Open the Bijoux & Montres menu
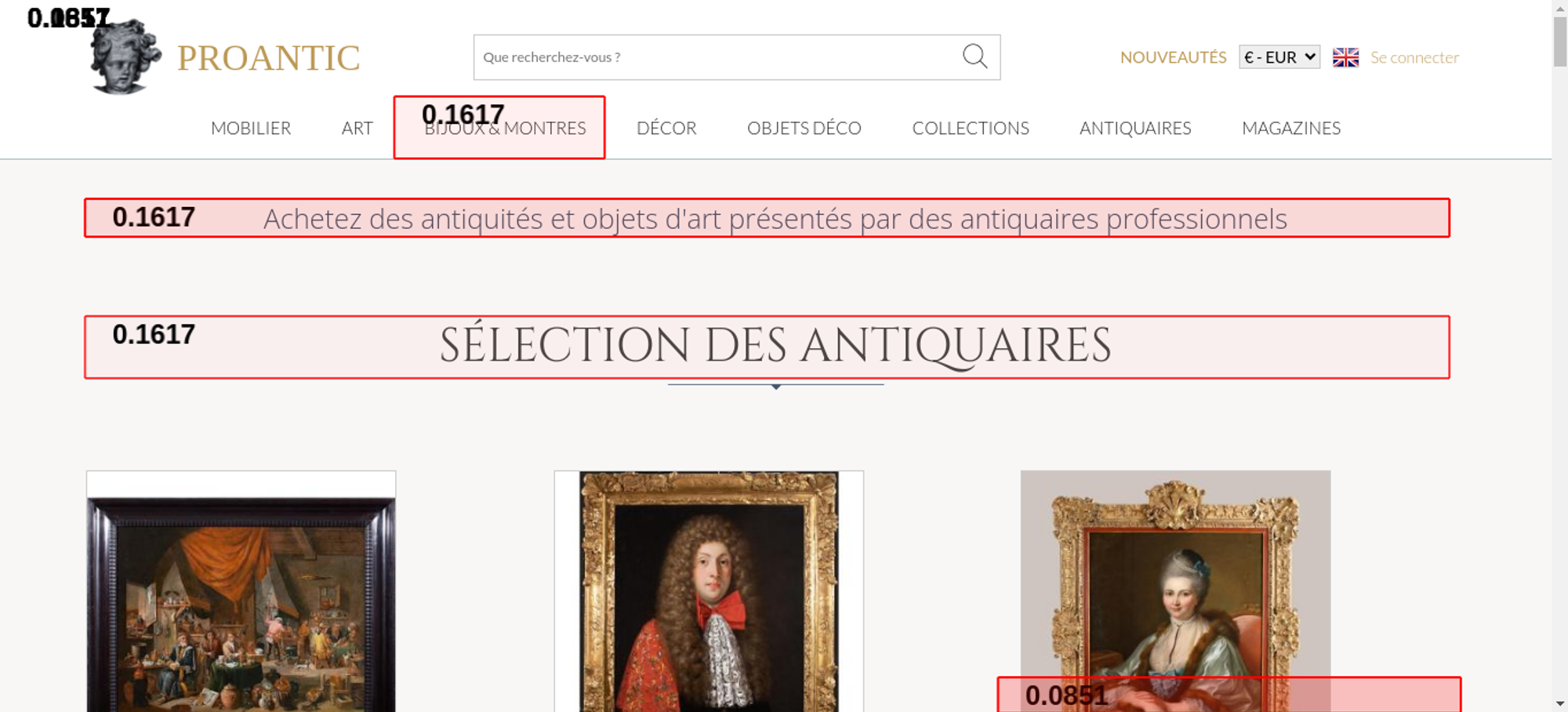1568x712 pixels. coord(505,128)
